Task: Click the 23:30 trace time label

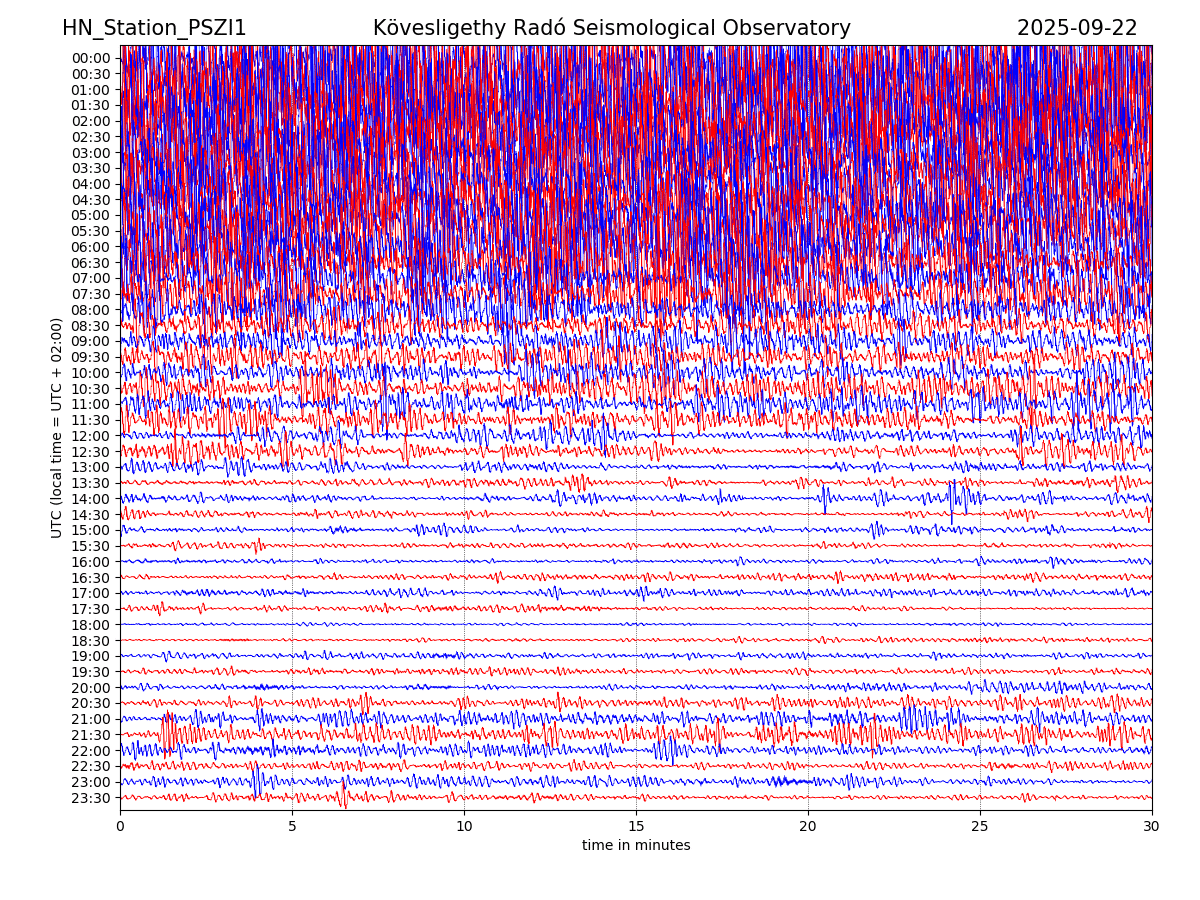Action: [90, 798]
